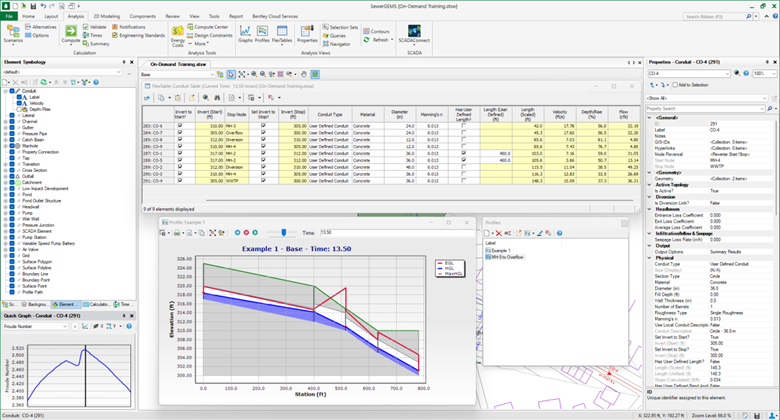Click Help icon in Quick Graph toolbar
Viewport: 780px width, 420px height.
129,326
